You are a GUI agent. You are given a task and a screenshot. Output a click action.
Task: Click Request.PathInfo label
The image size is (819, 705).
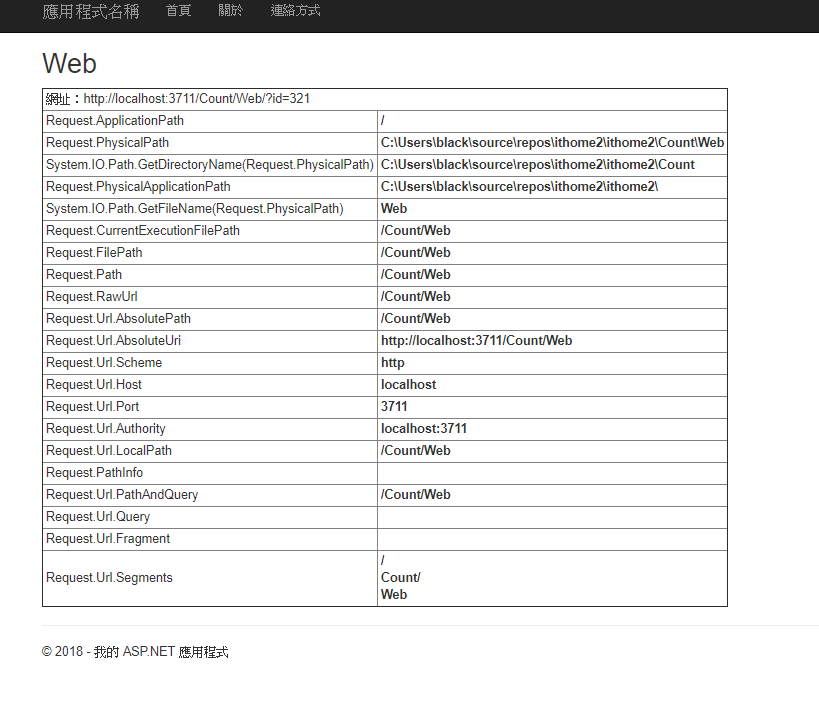point(94,472)
